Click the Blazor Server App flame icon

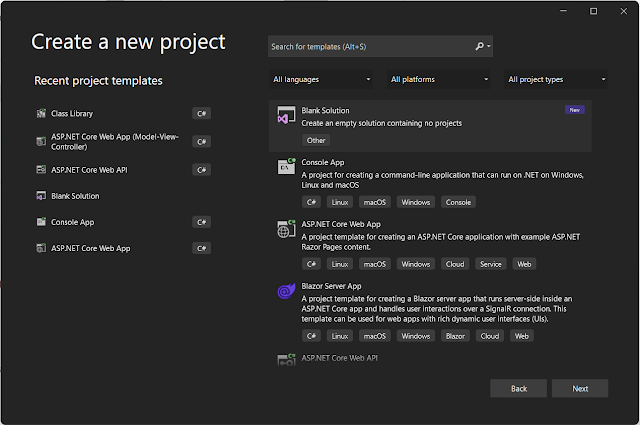tap(284, 291)
